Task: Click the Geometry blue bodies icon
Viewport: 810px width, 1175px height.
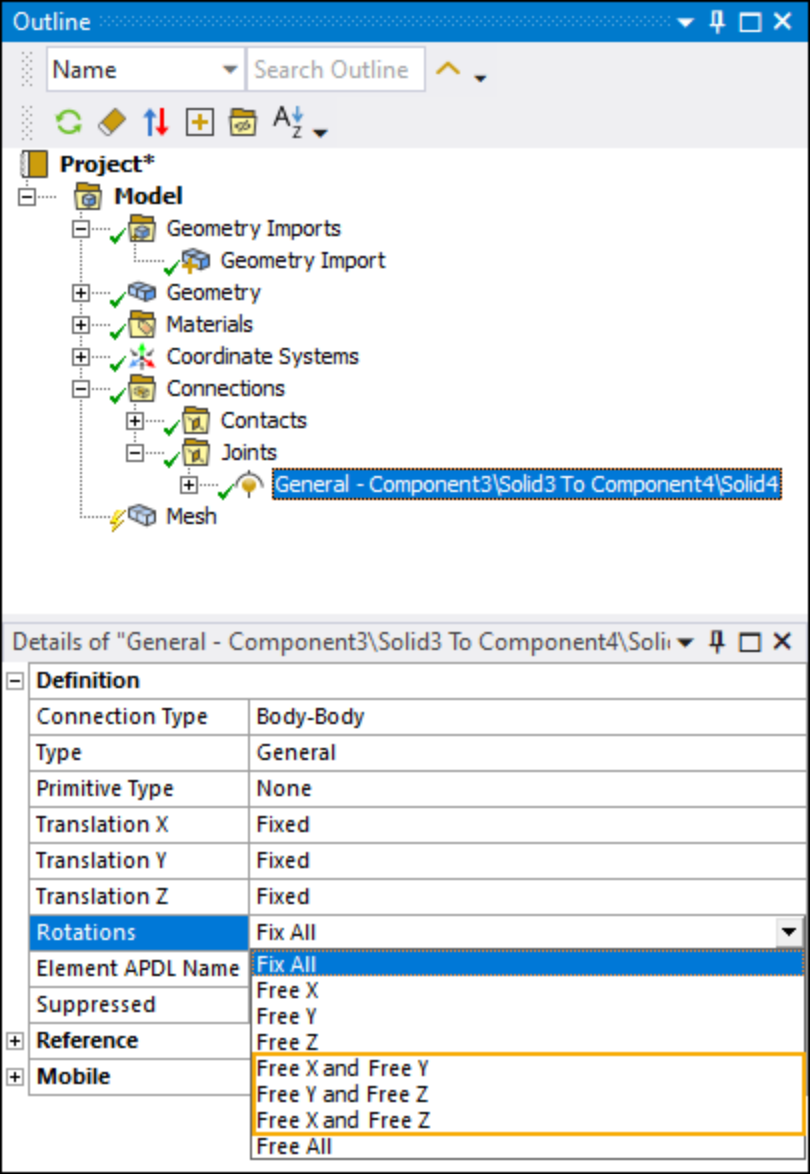Action: [142, 292]
